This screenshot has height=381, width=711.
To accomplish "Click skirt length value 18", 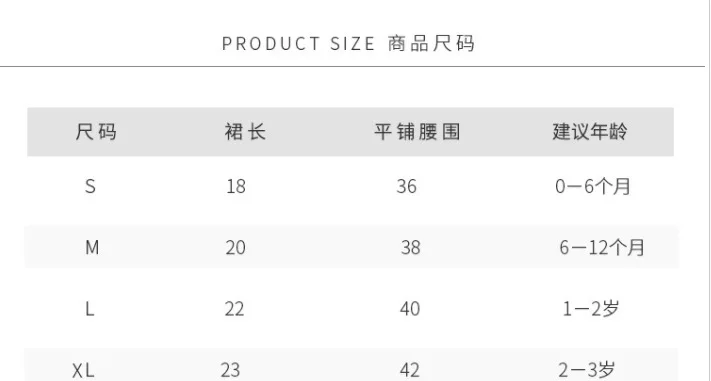I will pos(236,186).
